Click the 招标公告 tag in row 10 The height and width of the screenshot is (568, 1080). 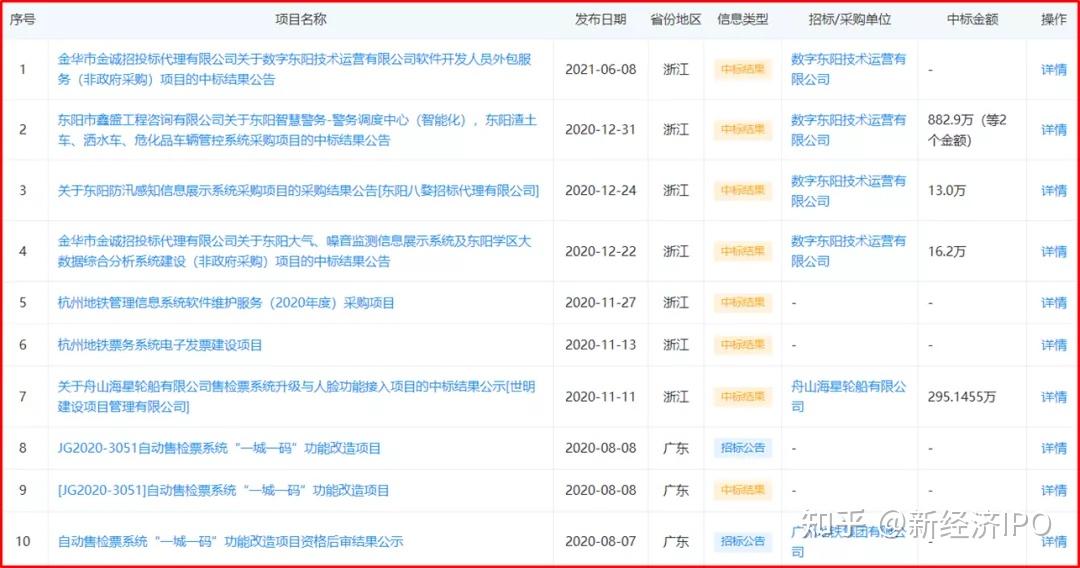pyautogui.click(x=742, y=542)
